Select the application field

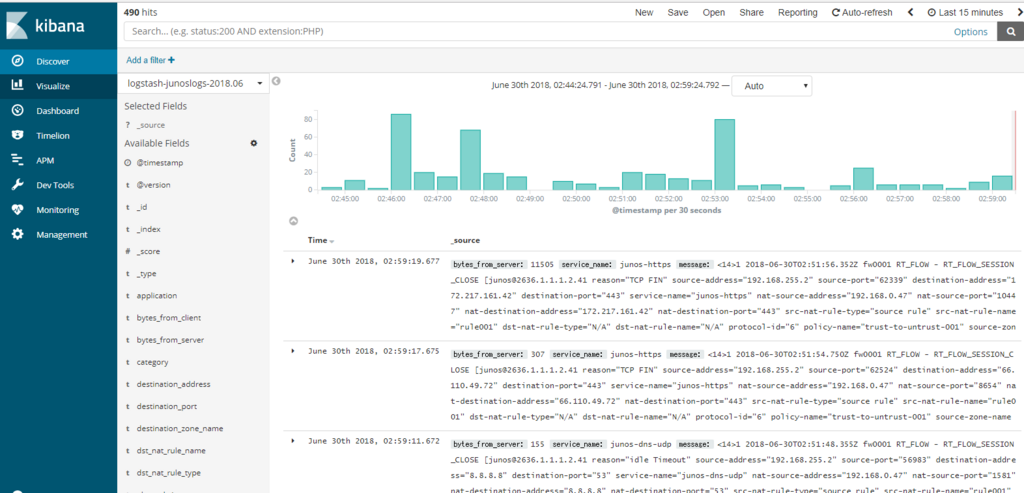[x=157, y=296]
